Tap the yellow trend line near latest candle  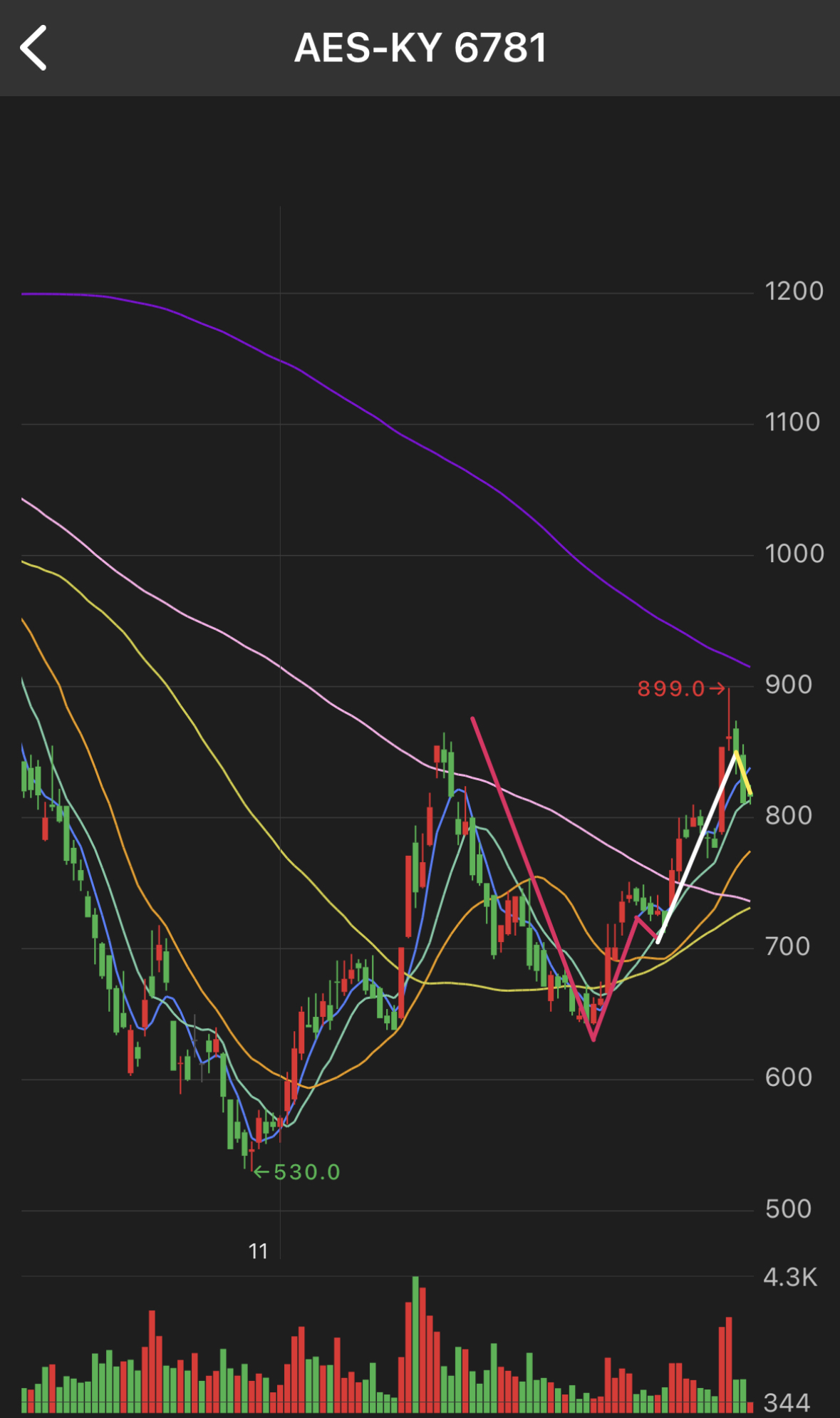tap(743, 774)
